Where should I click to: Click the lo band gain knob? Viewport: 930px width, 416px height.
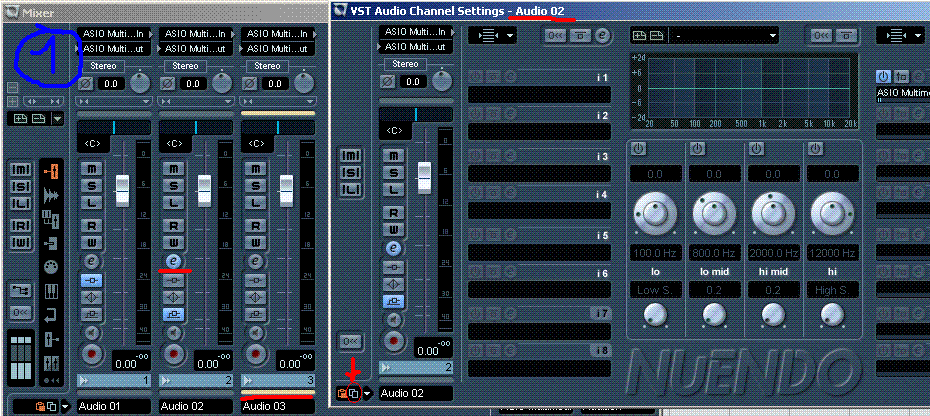[655, 214]
